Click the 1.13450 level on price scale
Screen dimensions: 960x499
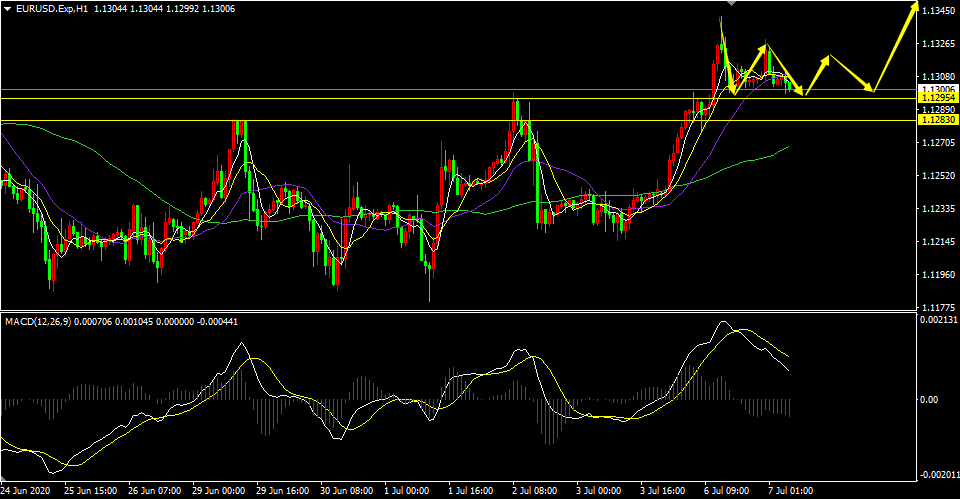939,10
